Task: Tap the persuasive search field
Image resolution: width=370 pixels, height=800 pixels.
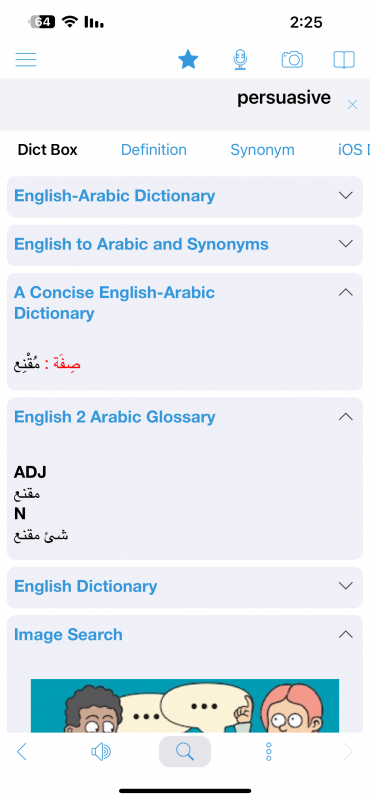Action: 174,104
